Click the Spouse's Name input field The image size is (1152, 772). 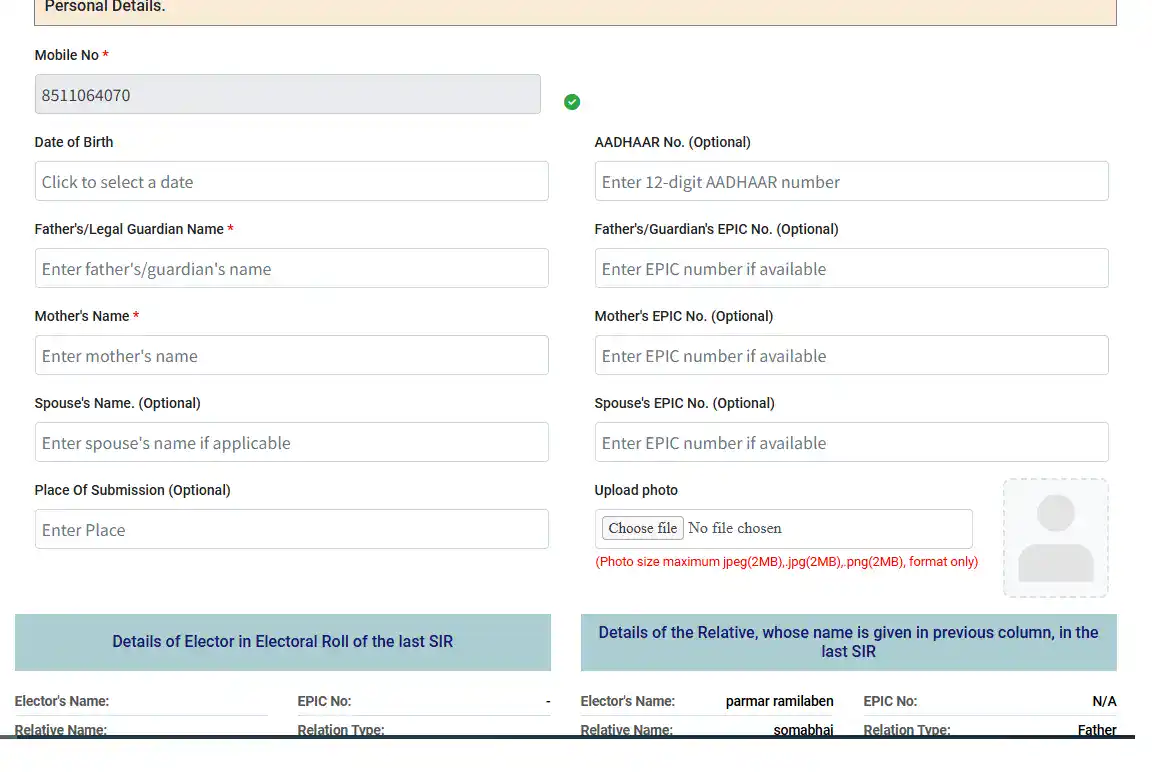(x=291, y=442)
